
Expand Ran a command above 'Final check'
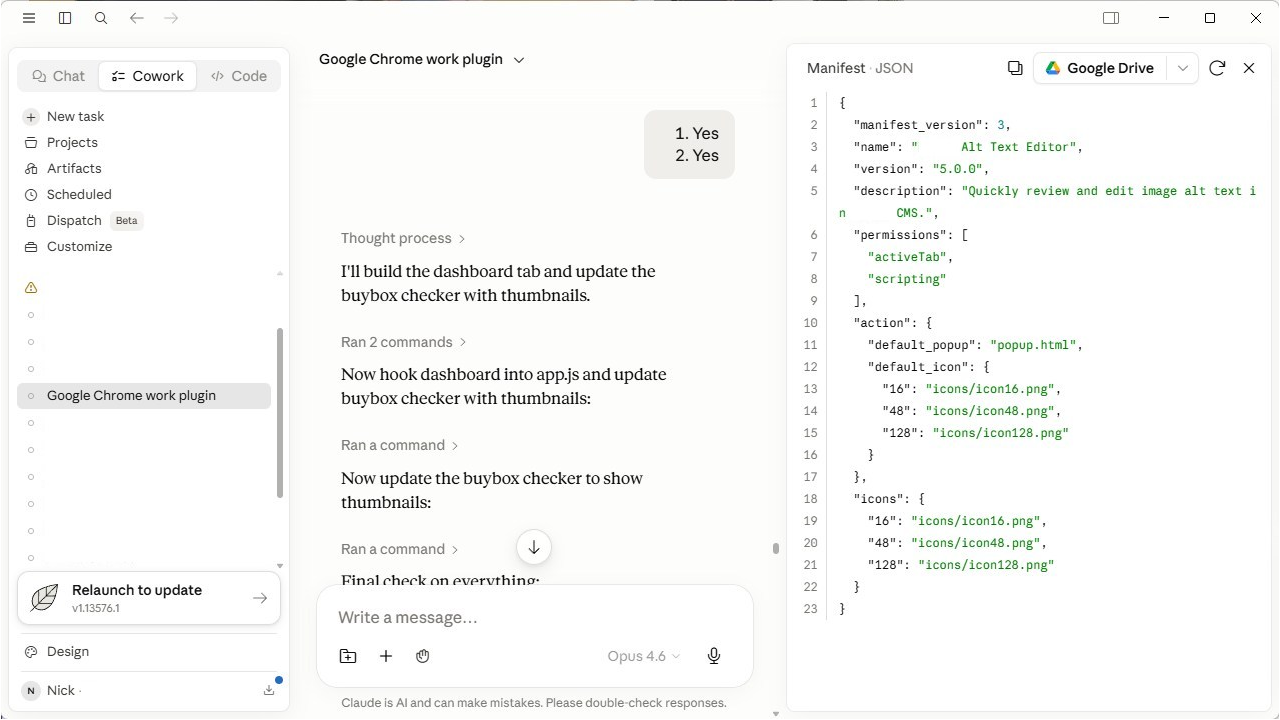tap(400, 549)
